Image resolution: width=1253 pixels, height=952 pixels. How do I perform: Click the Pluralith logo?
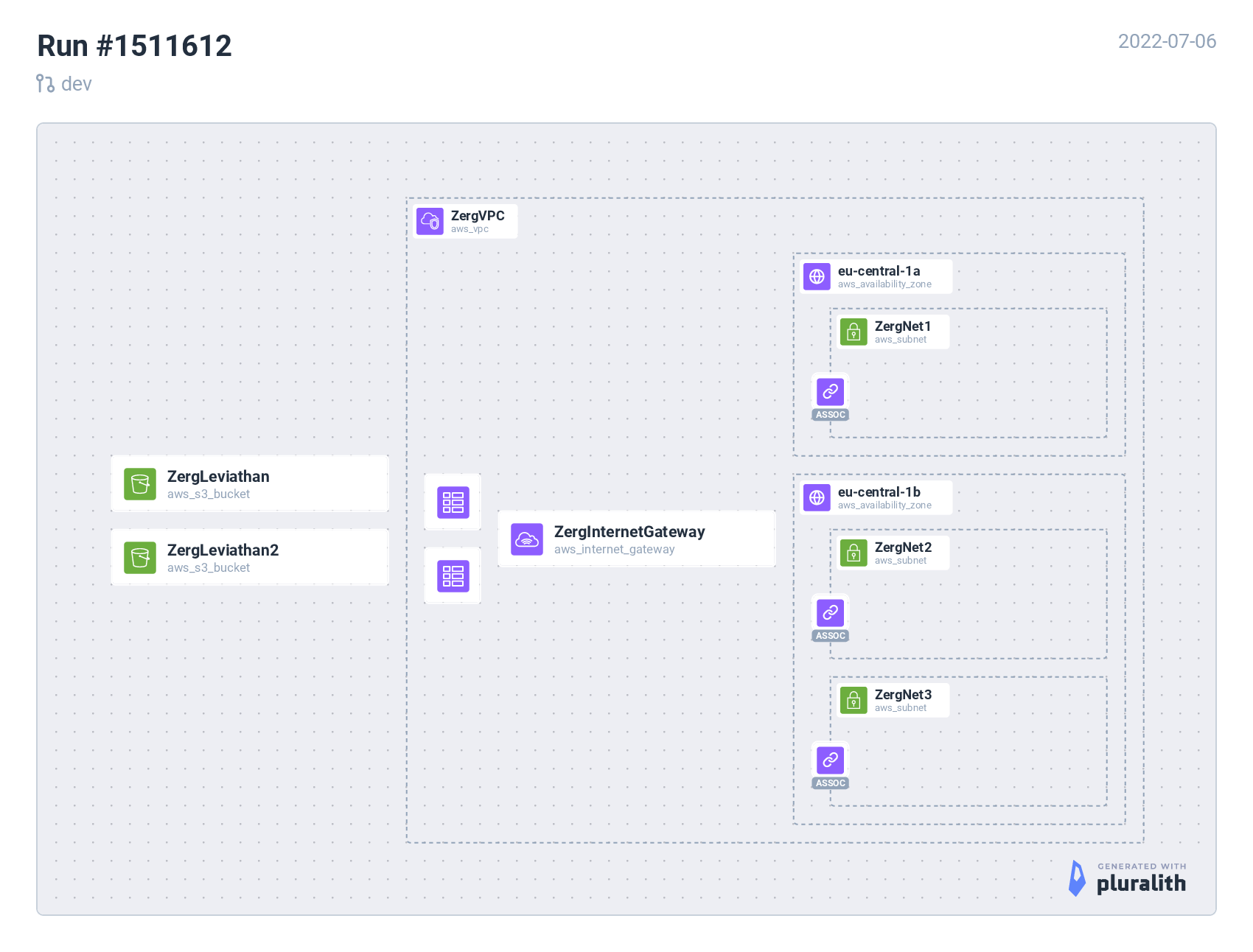pos(1128,878)
